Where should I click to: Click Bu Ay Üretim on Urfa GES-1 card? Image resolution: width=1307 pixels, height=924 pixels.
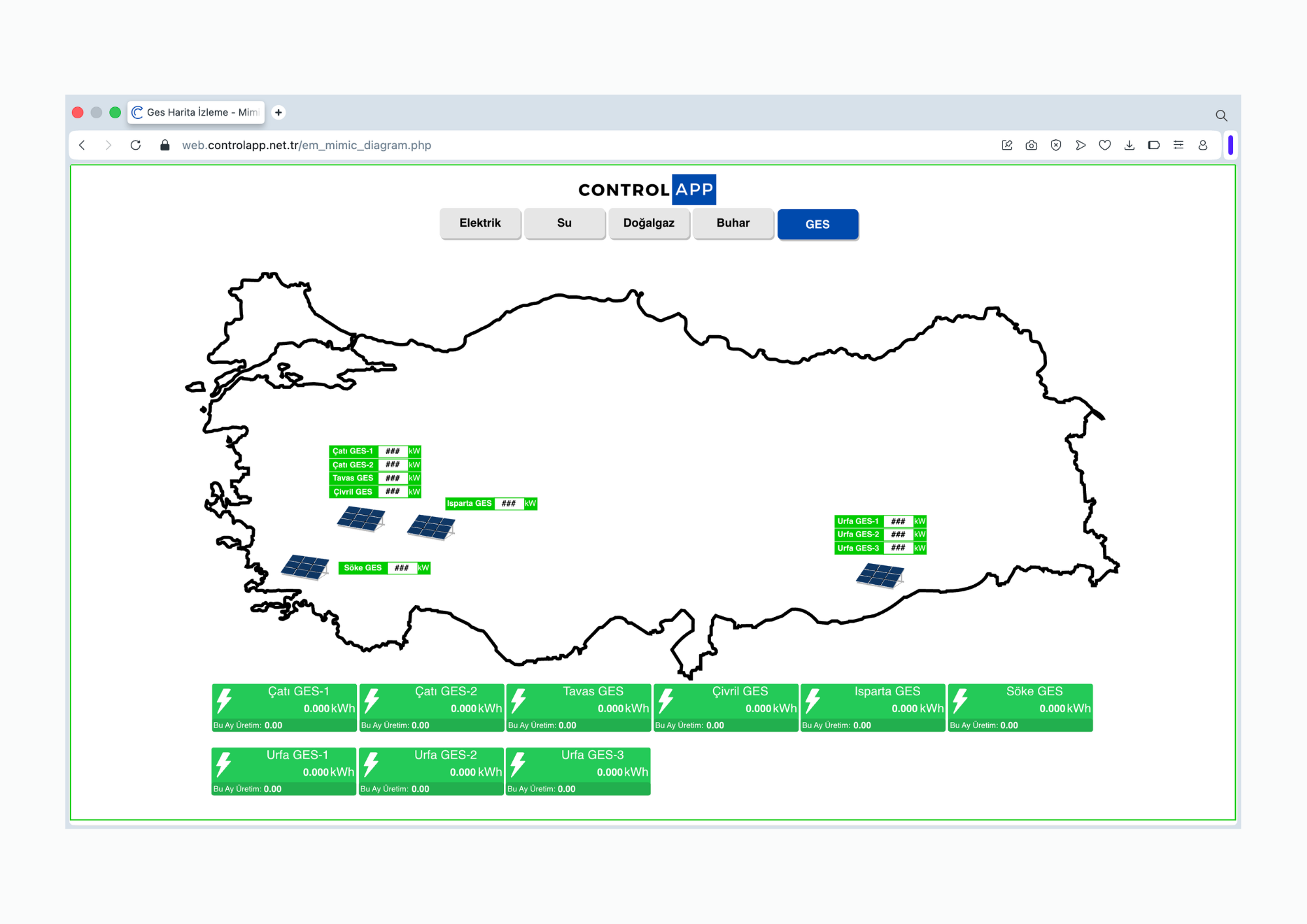pos(248,789)
